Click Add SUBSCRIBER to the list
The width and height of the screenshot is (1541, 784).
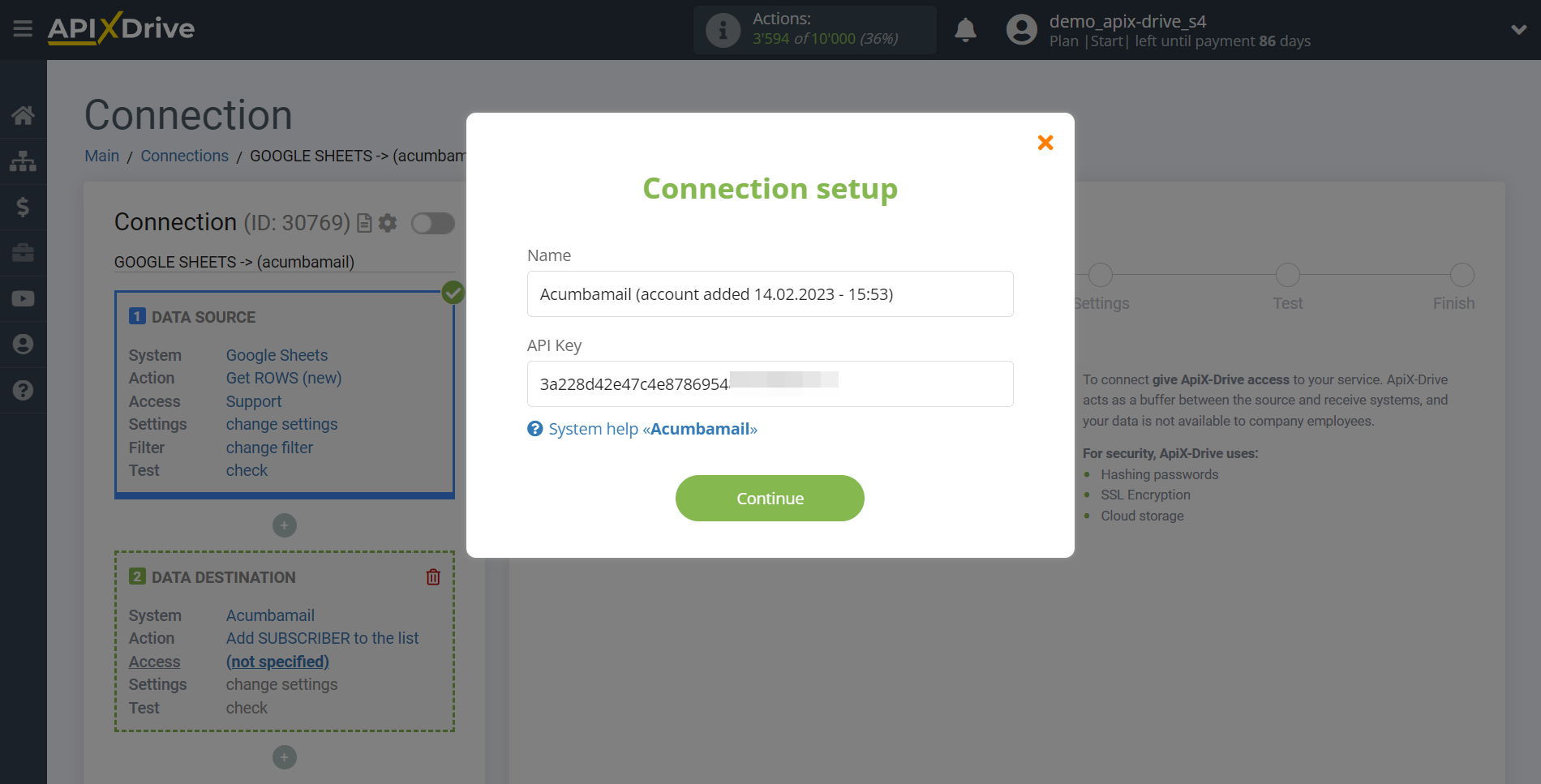322,638
